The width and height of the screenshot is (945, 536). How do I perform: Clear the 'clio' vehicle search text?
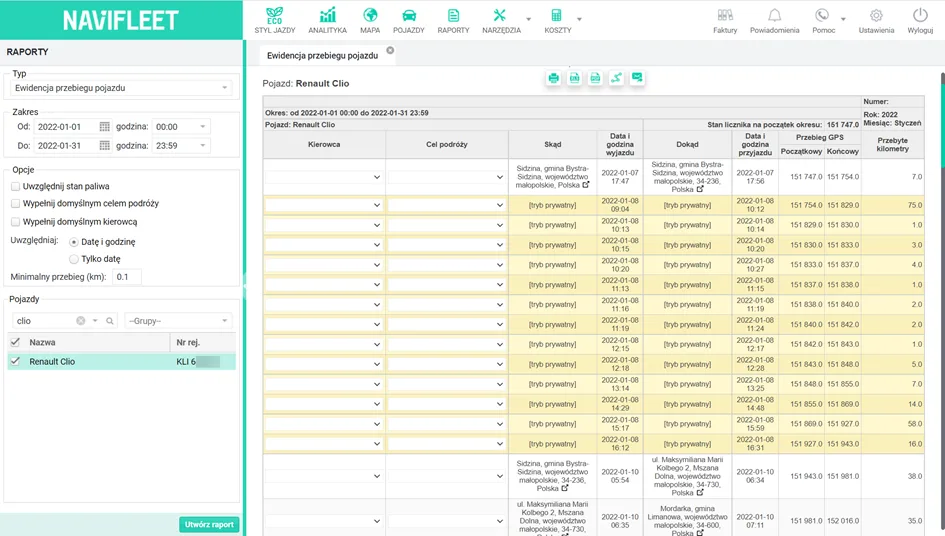tap(81, 321)
